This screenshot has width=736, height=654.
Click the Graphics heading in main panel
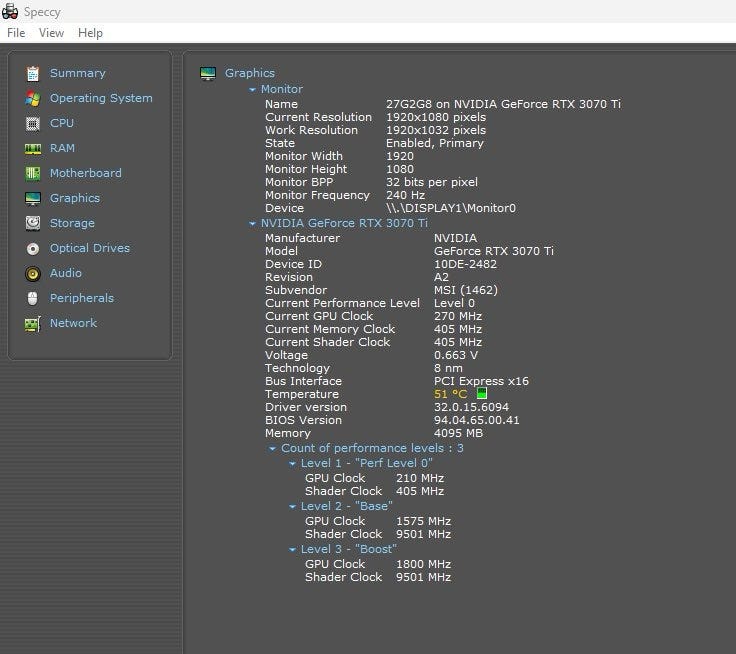click(x=249, y=73)
